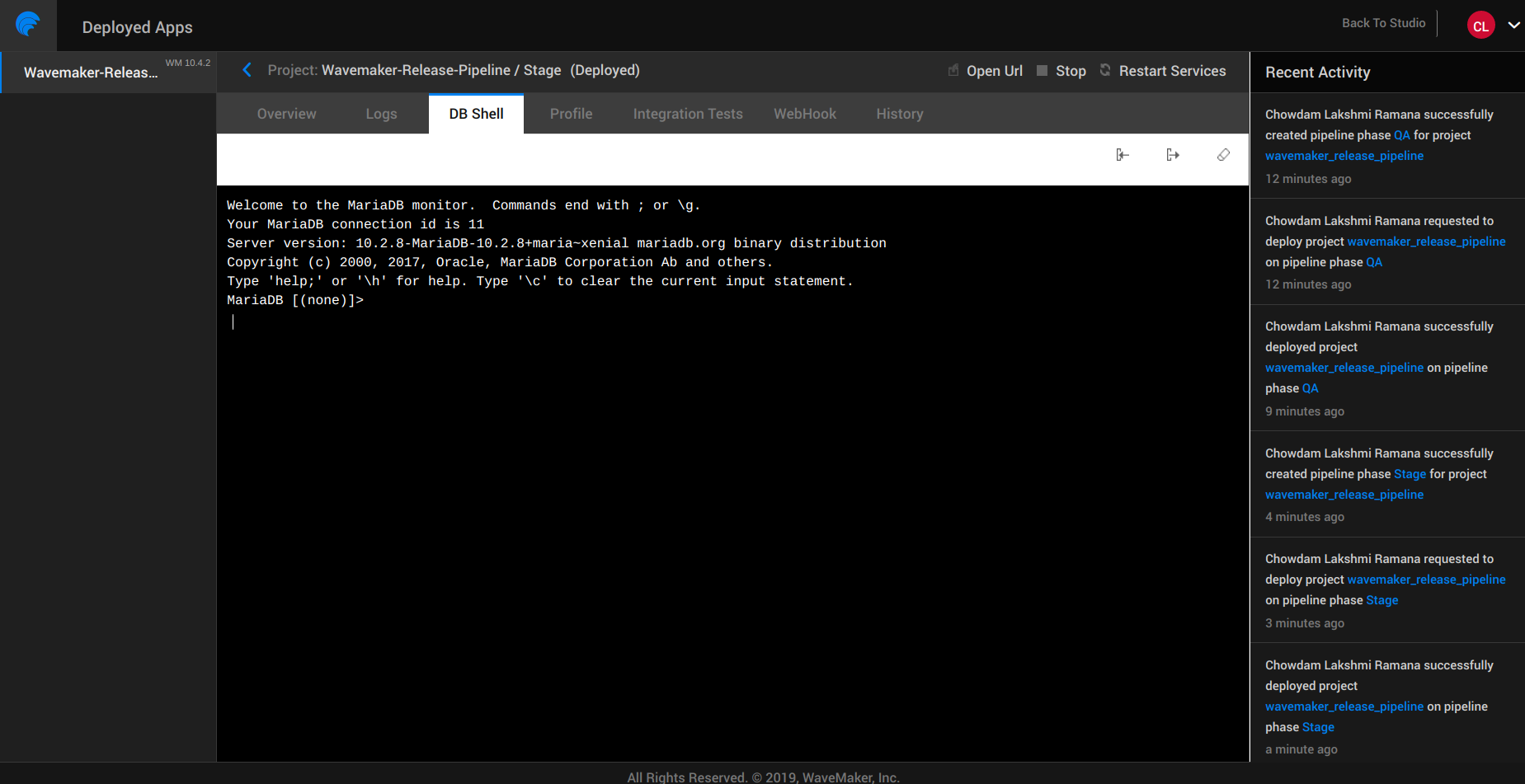Image resolution: width=1525 pixels, height=784 pixels.
Task: Open the Profile tab
Action: pos(571,114)
